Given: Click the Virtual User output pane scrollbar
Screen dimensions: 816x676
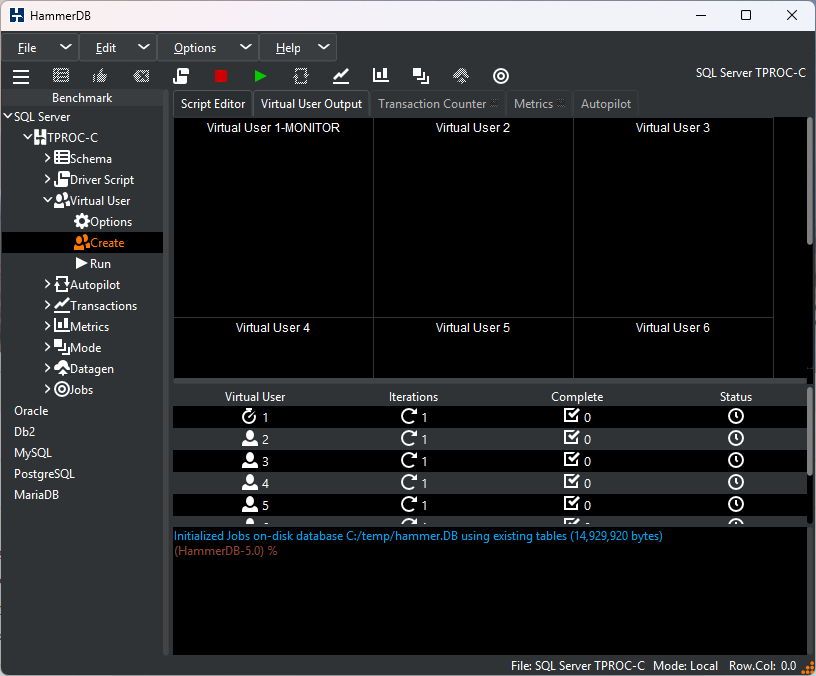Looking at the screenshot, I should click(810, 181).
